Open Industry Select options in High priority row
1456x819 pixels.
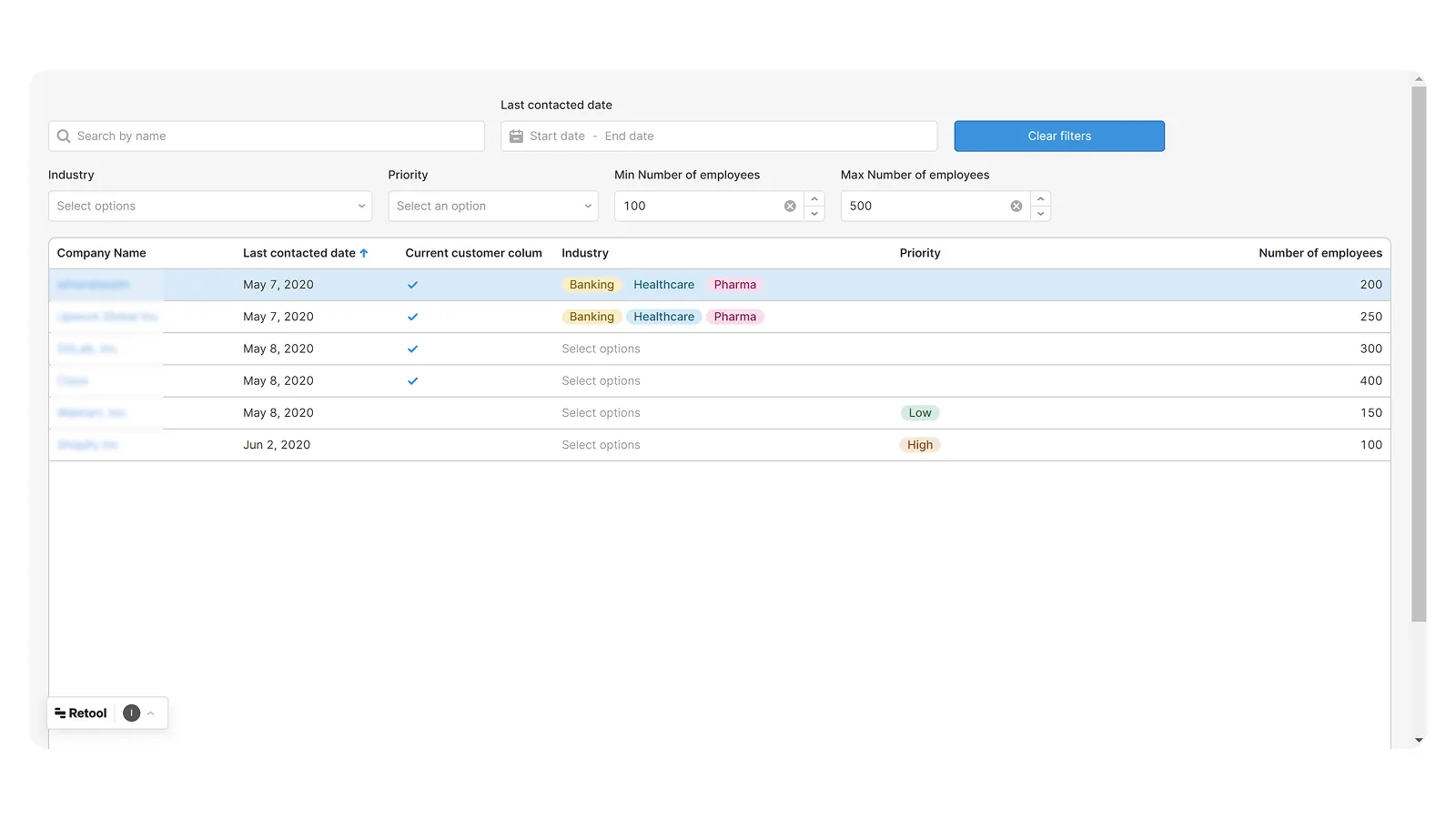(x=601, y=445)
